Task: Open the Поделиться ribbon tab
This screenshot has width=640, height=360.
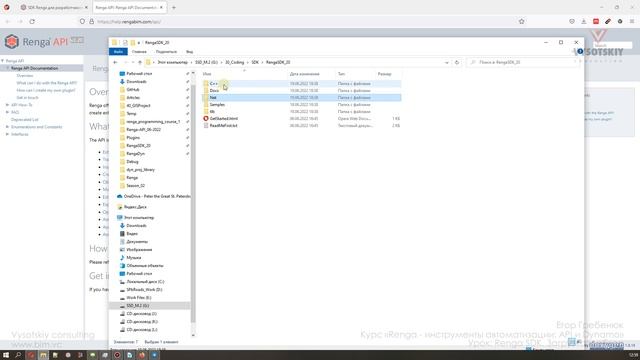Action: click(166, 52)
